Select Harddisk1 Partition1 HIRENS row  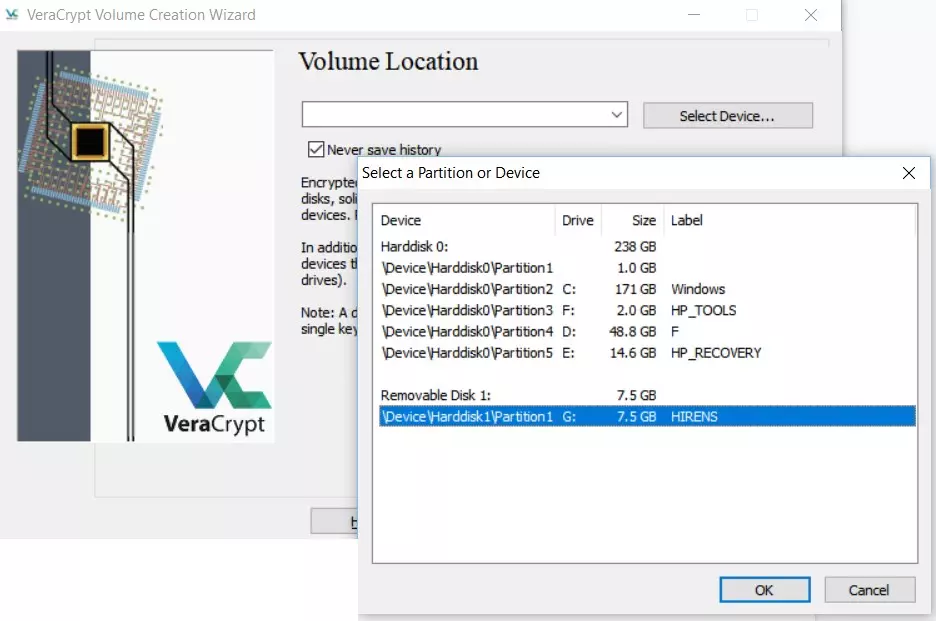[647, 416]
